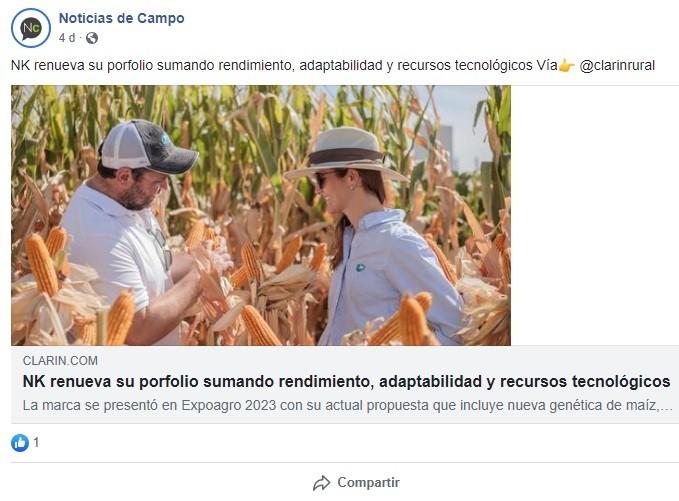
Task: Open the bold NK renueva su porfolio headline
Action: 346,381
